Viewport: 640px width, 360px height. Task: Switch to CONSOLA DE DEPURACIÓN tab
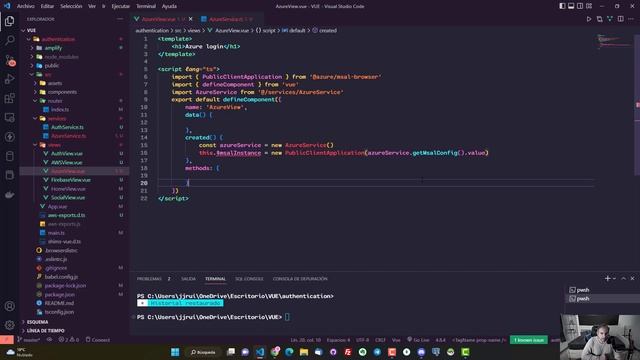[300, 278]
